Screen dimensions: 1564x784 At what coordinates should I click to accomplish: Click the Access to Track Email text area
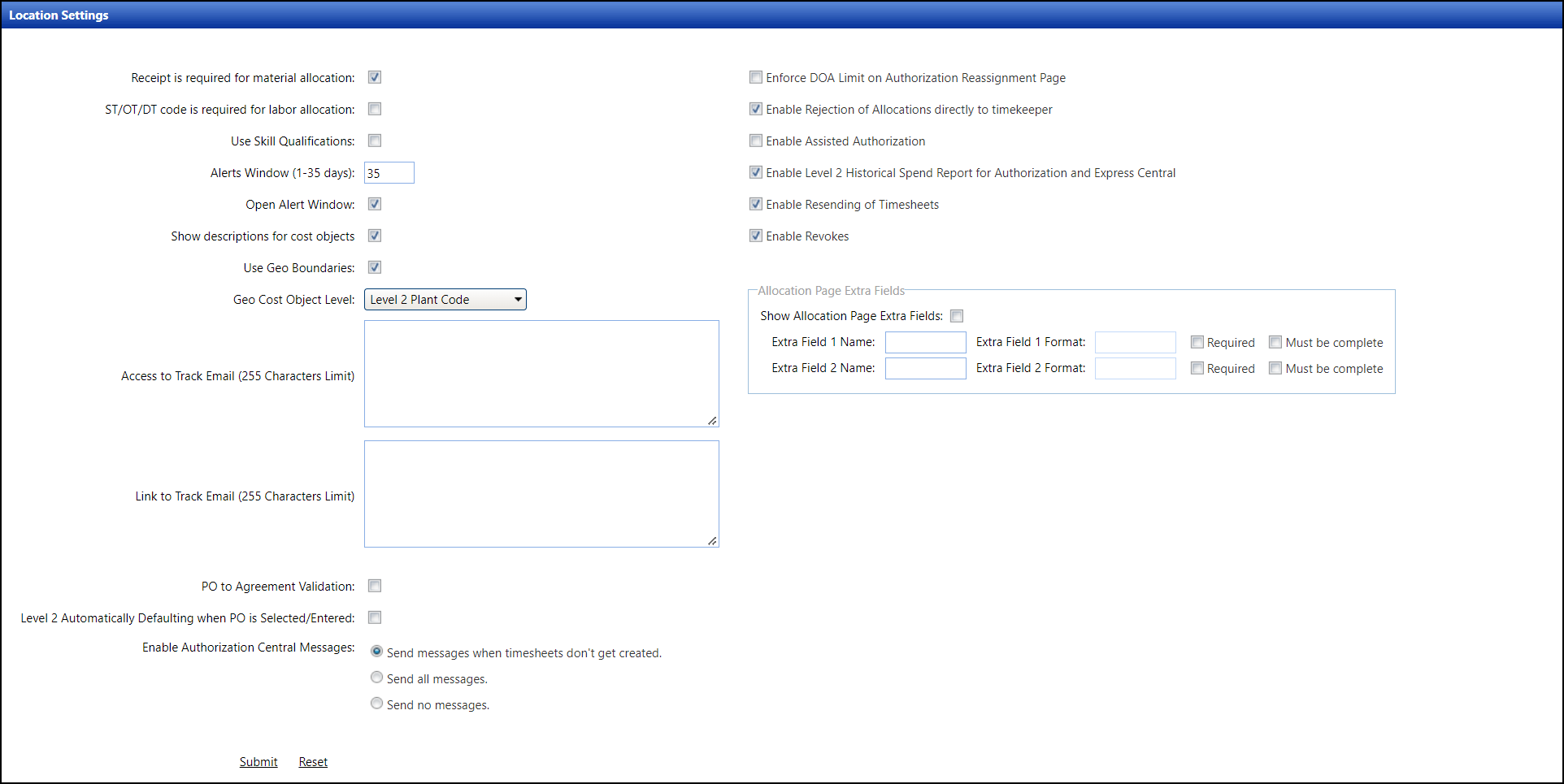(541, 374)
